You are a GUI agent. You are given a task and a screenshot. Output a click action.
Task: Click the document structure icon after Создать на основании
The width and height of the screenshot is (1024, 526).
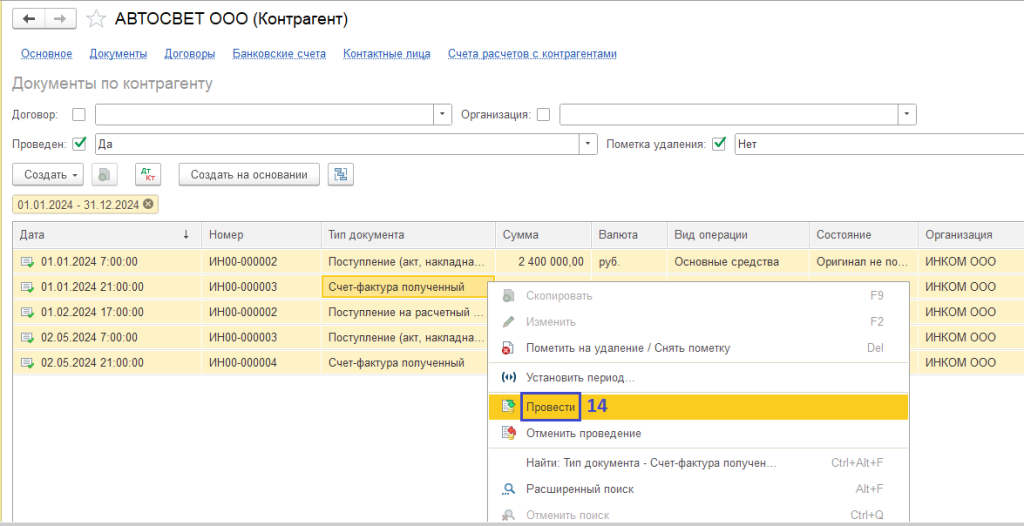(341, 175)
